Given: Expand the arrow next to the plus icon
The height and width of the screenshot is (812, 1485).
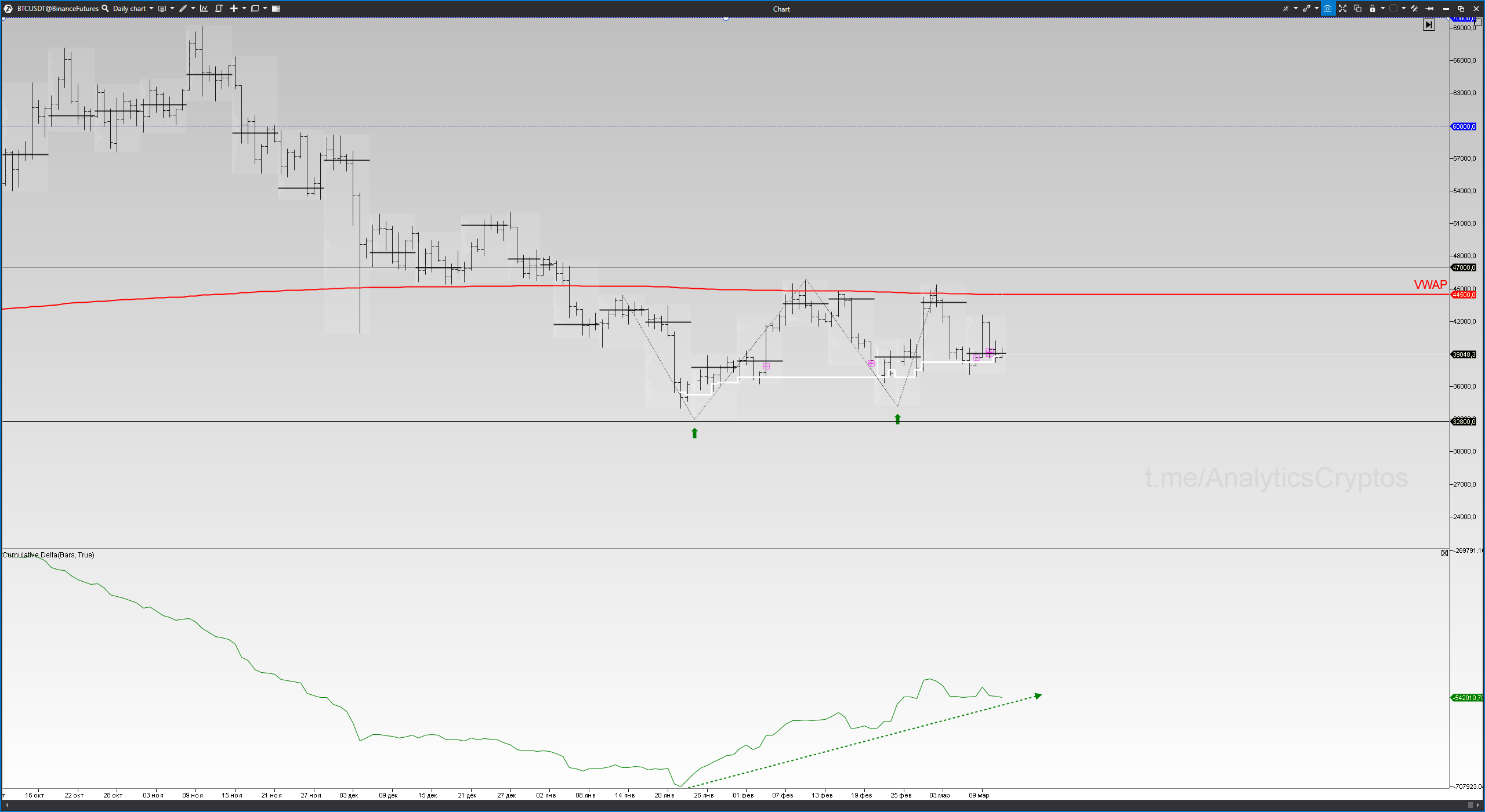Looking at the screenshot, I should 244,9.
